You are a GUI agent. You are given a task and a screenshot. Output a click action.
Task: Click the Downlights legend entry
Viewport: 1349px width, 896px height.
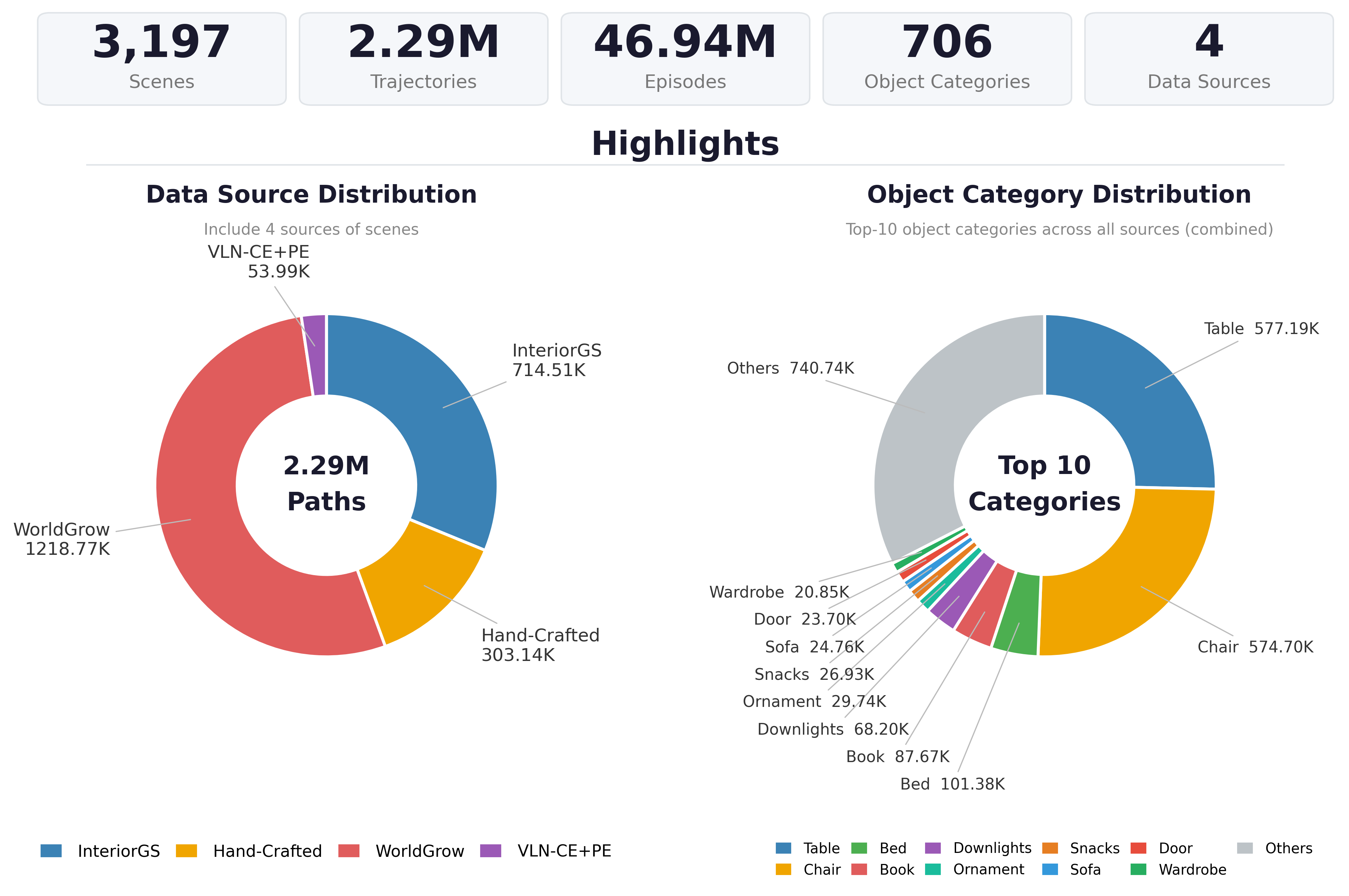point(978,848)
